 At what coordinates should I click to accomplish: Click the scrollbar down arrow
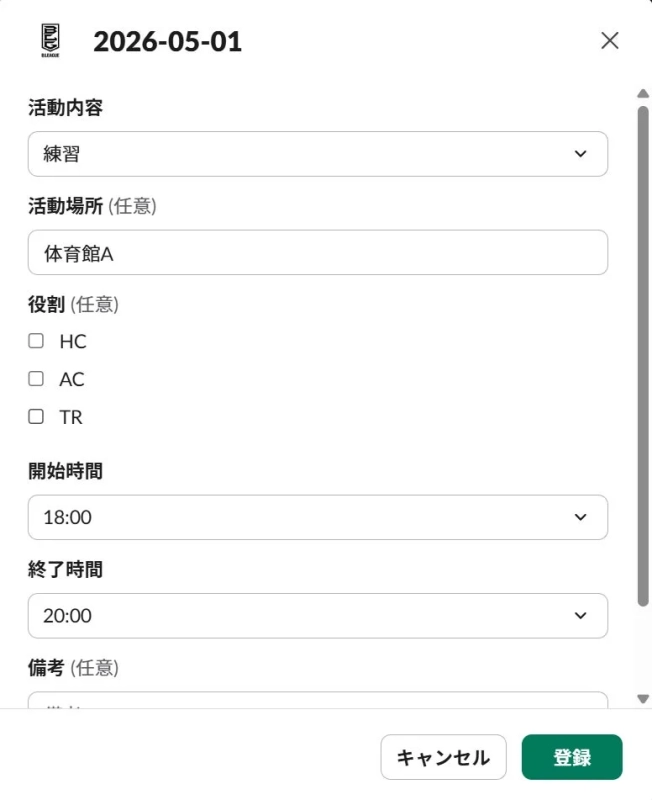click(x=642, y=698)
